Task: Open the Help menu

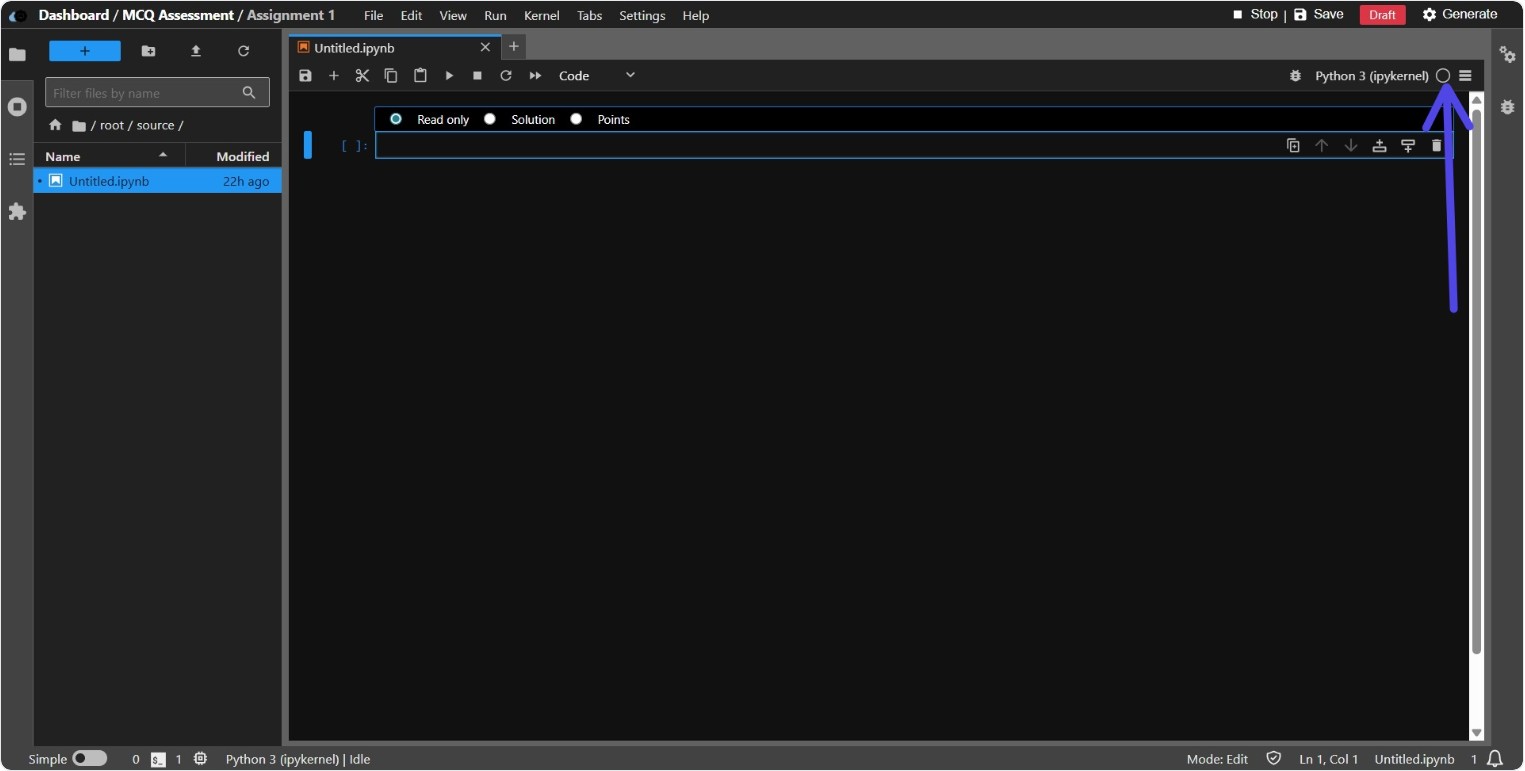Action: (x=696, y=15)
